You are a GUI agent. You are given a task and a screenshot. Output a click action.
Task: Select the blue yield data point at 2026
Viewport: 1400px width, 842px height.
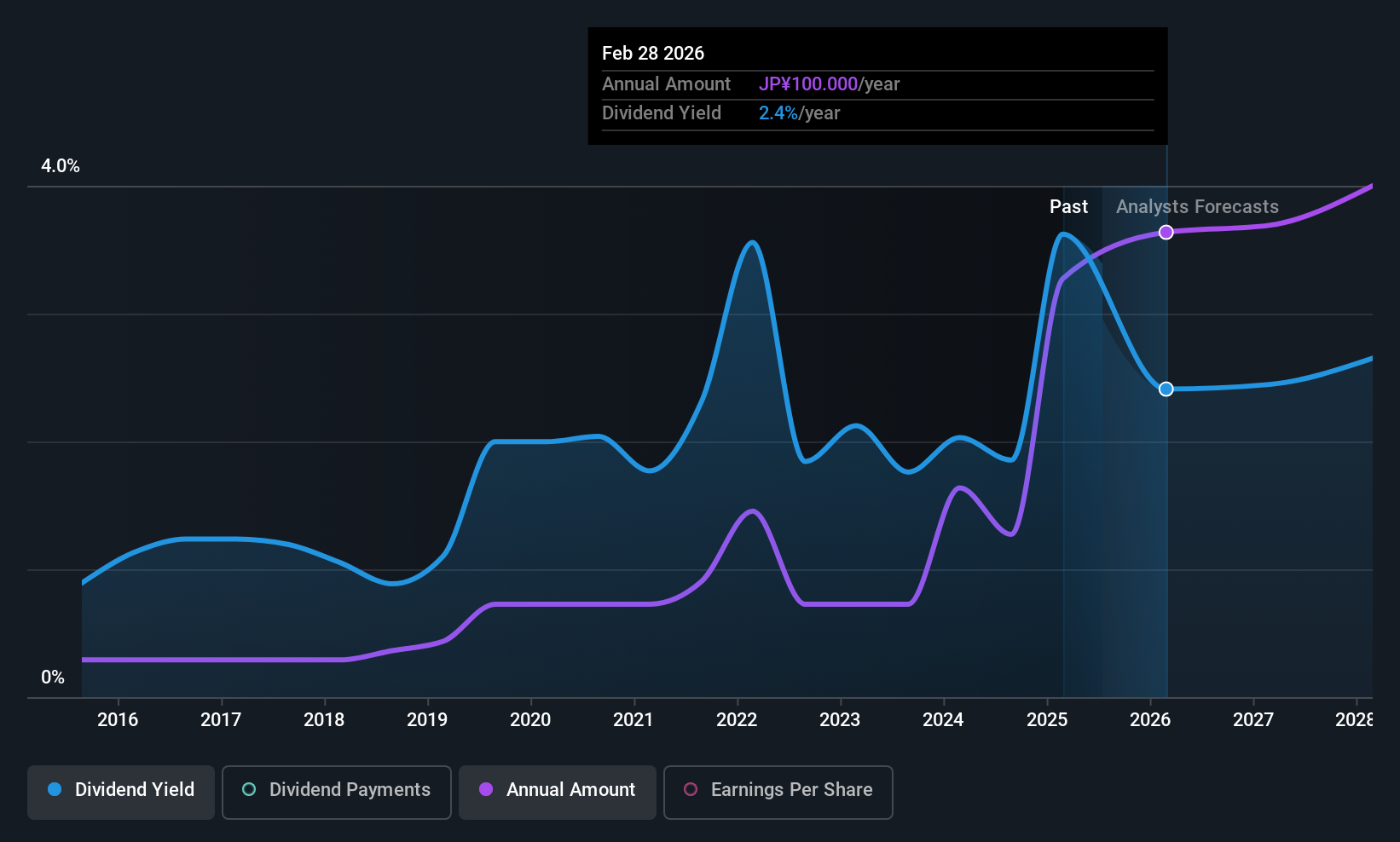point(1166,389)
